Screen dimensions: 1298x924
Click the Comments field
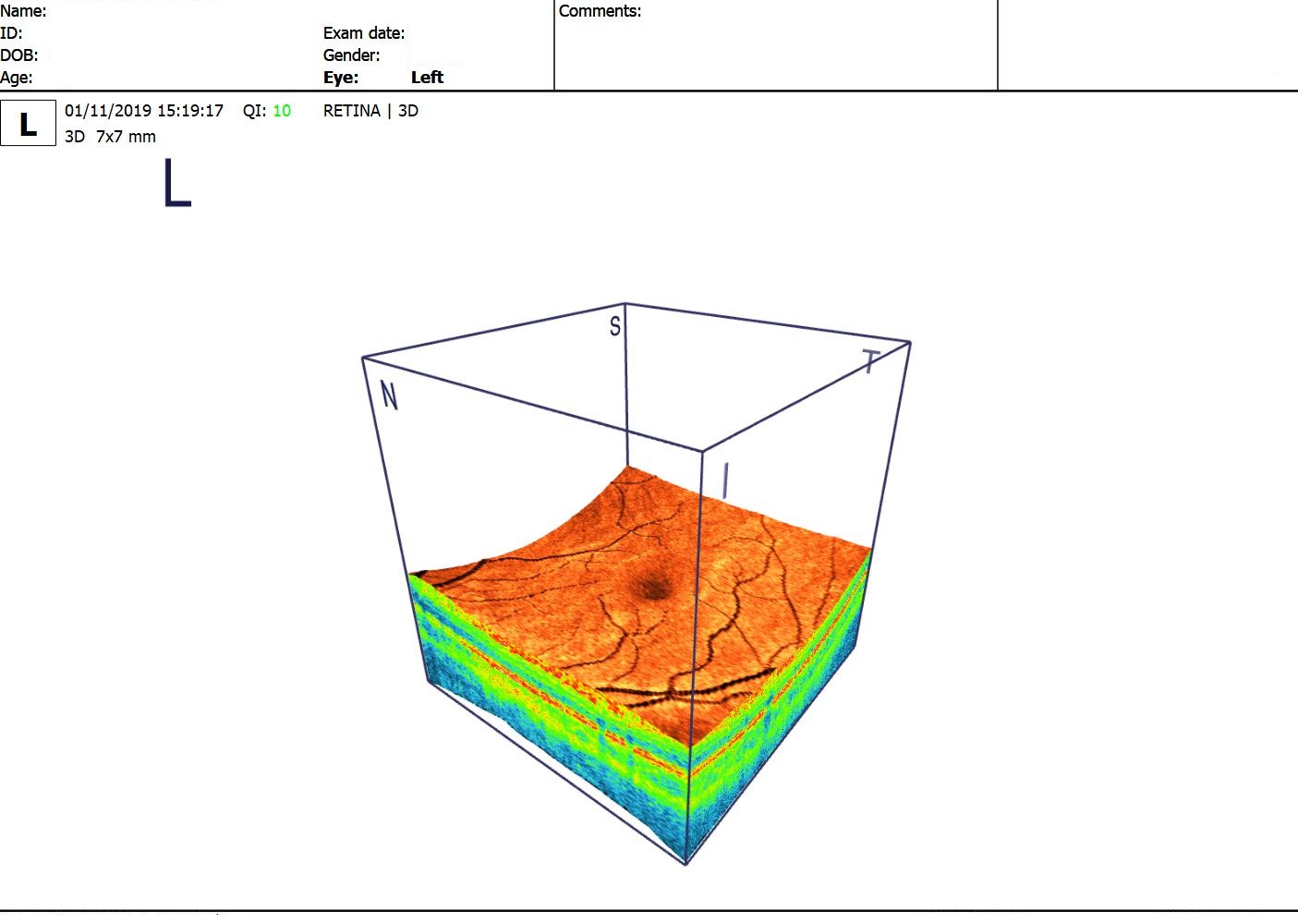pos(775,46)
